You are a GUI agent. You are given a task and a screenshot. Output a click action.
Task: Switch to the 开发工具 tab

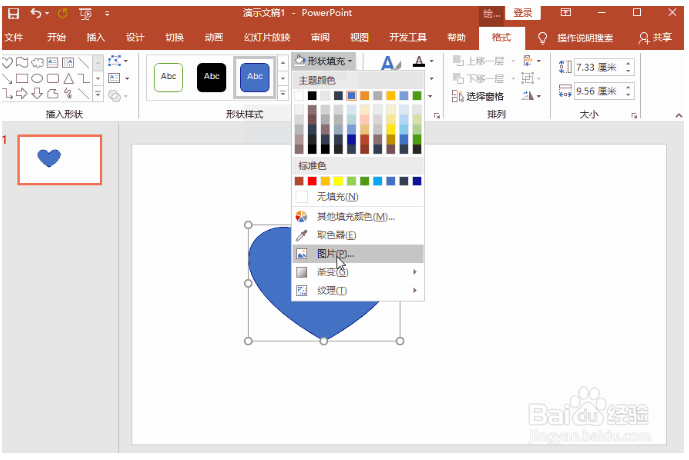tap(408, 37)
